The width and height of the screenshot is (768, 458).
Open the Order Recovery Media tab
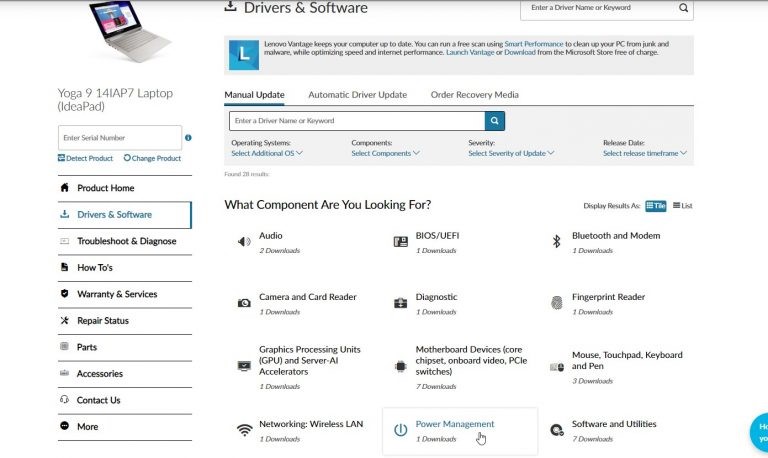[474, 94]
